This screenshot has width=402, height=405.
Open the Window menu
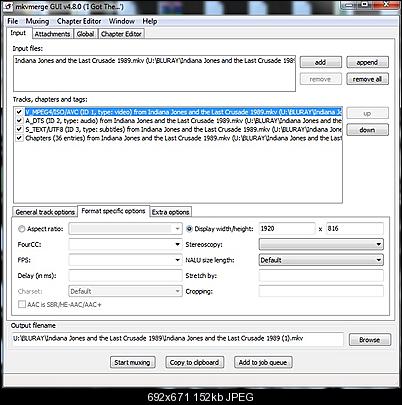(122, 21)
